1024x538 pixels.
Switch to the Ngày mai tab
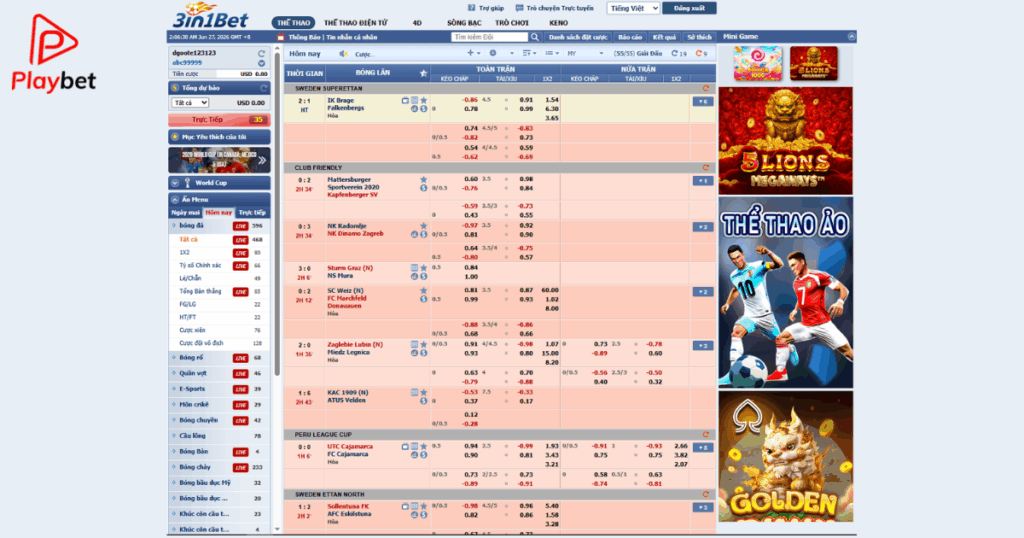185,212
